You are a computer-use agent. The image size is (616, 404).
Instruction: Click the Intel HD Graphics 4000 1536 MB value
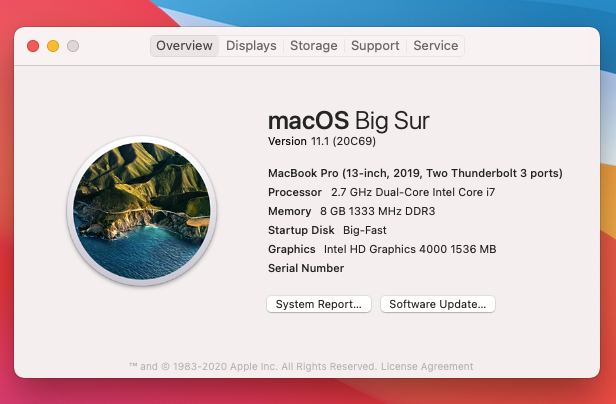410,249
